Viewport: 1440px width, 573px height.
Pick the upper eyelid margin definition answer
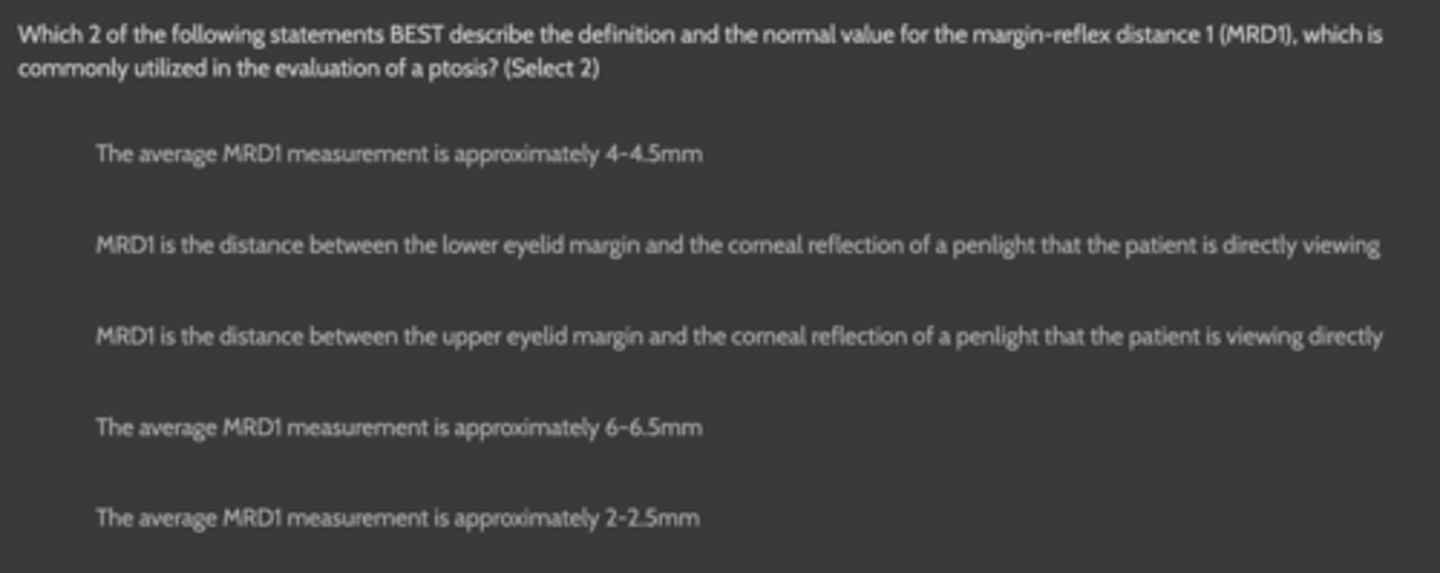[738, 336]
